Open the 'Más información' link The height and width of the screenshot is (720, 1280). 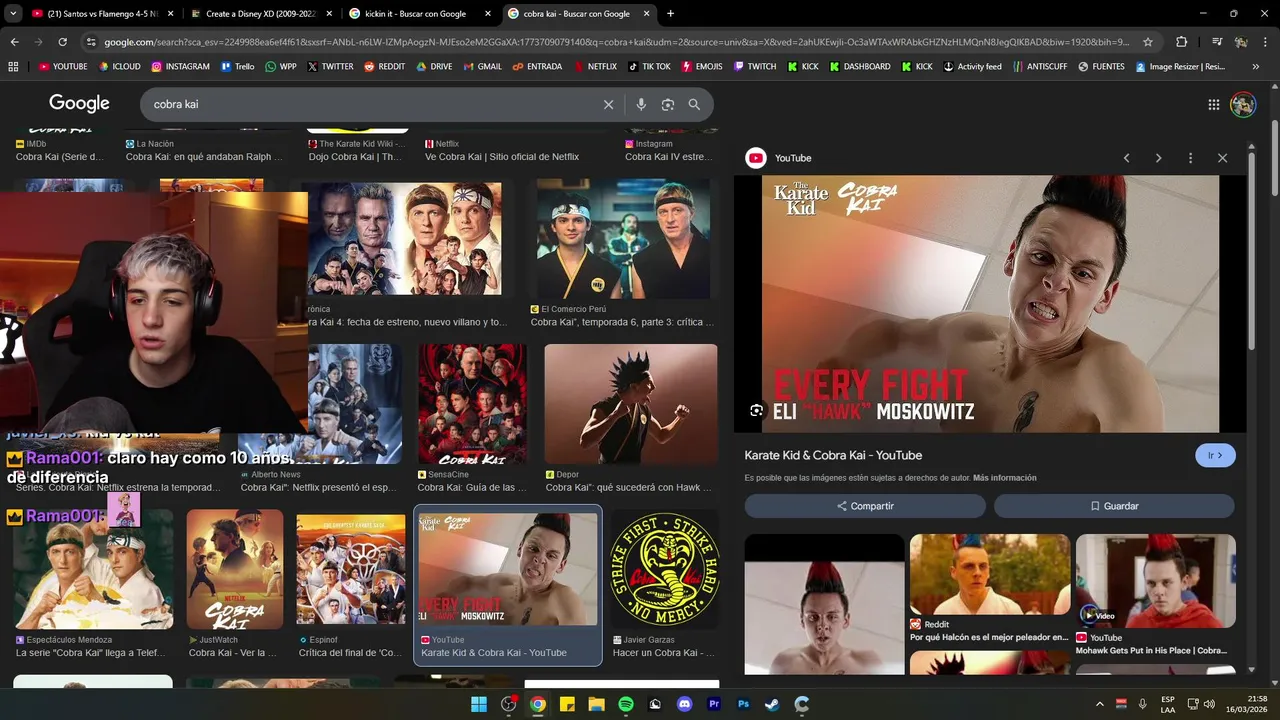pyautogui.click(x=1004, y=478)
